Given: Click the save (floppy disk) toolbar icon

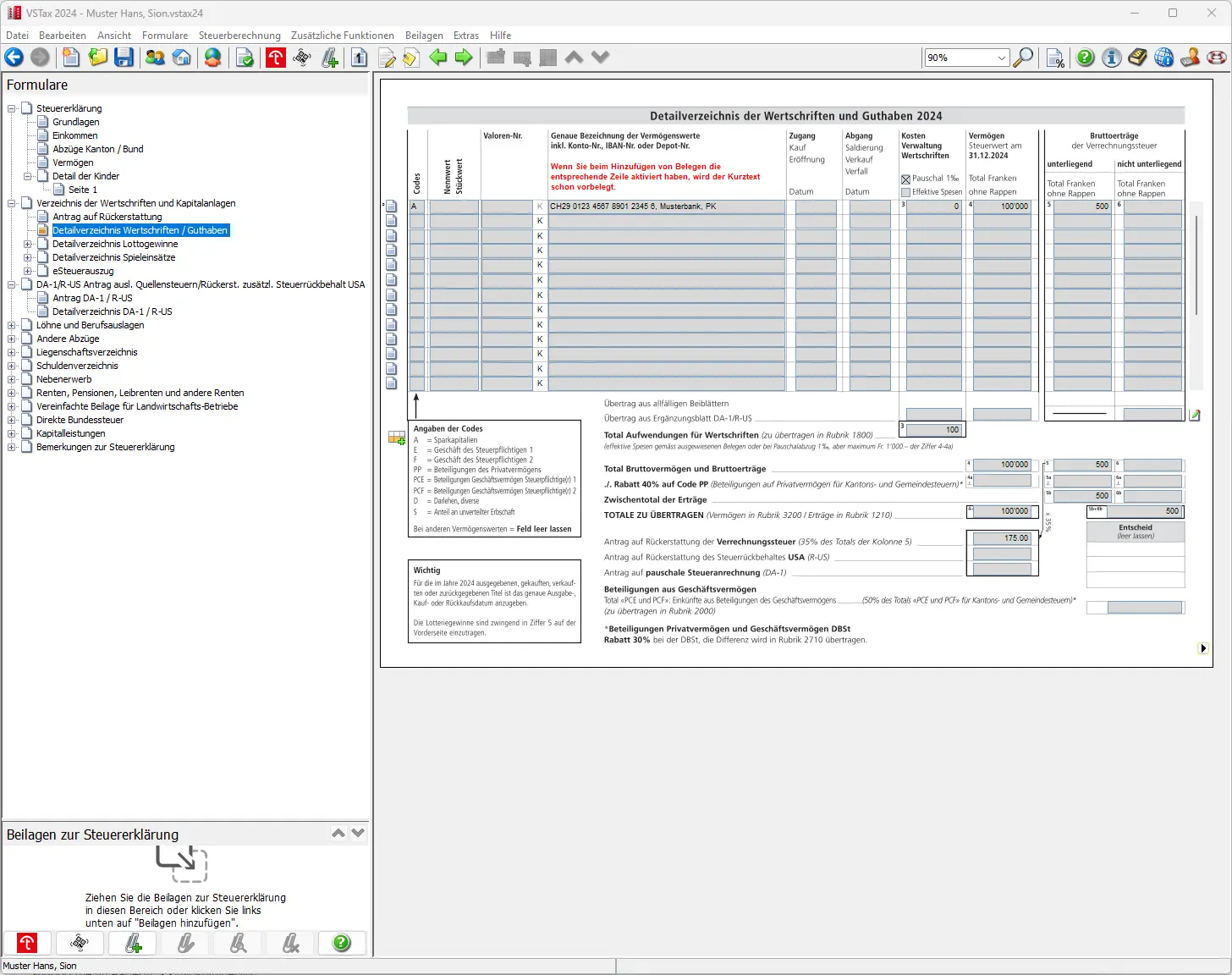Looking at the screenshot, I should [x=124, y=58].
